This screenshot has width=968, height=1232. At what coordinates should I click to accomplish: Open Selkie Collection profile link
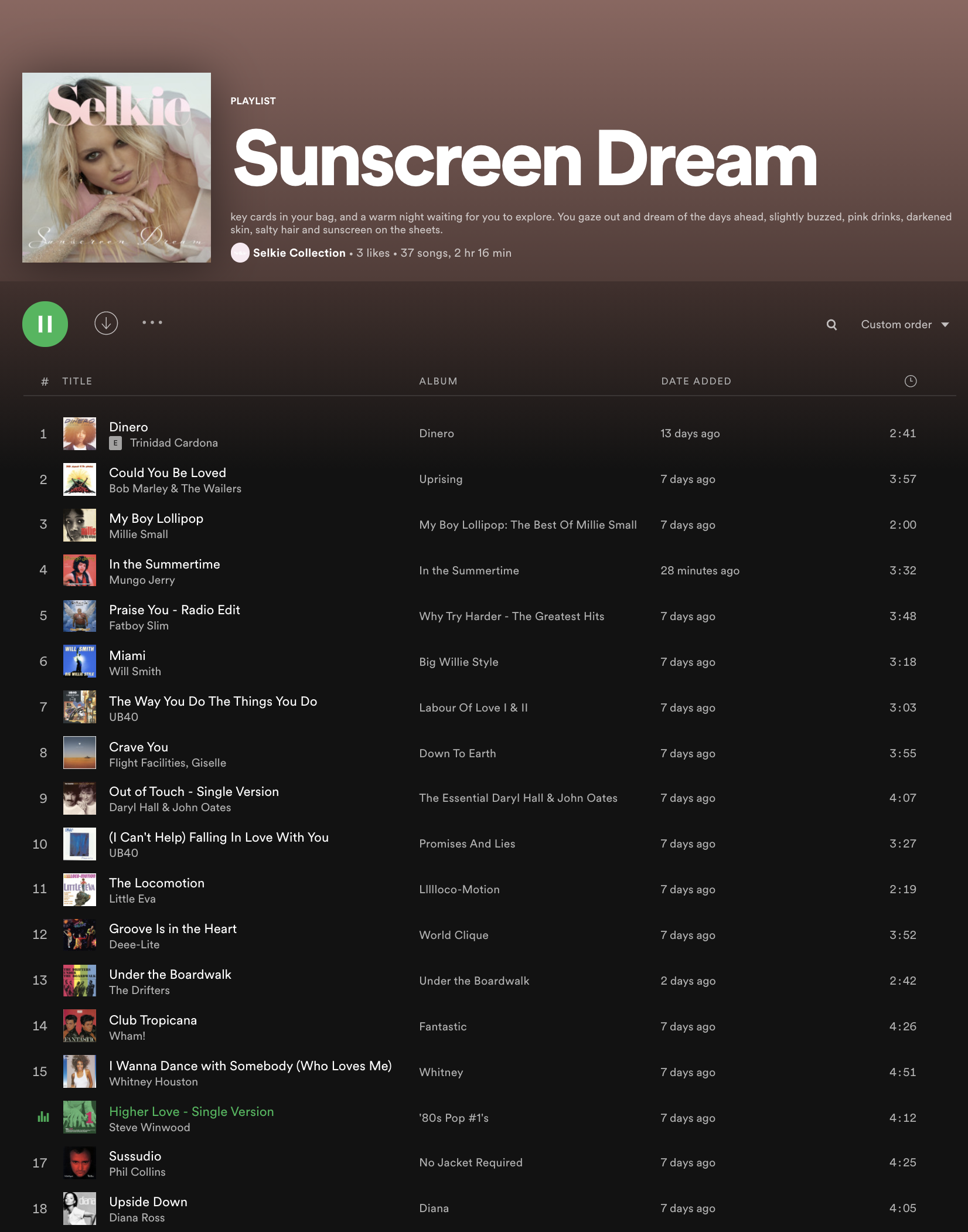point(299,253)
